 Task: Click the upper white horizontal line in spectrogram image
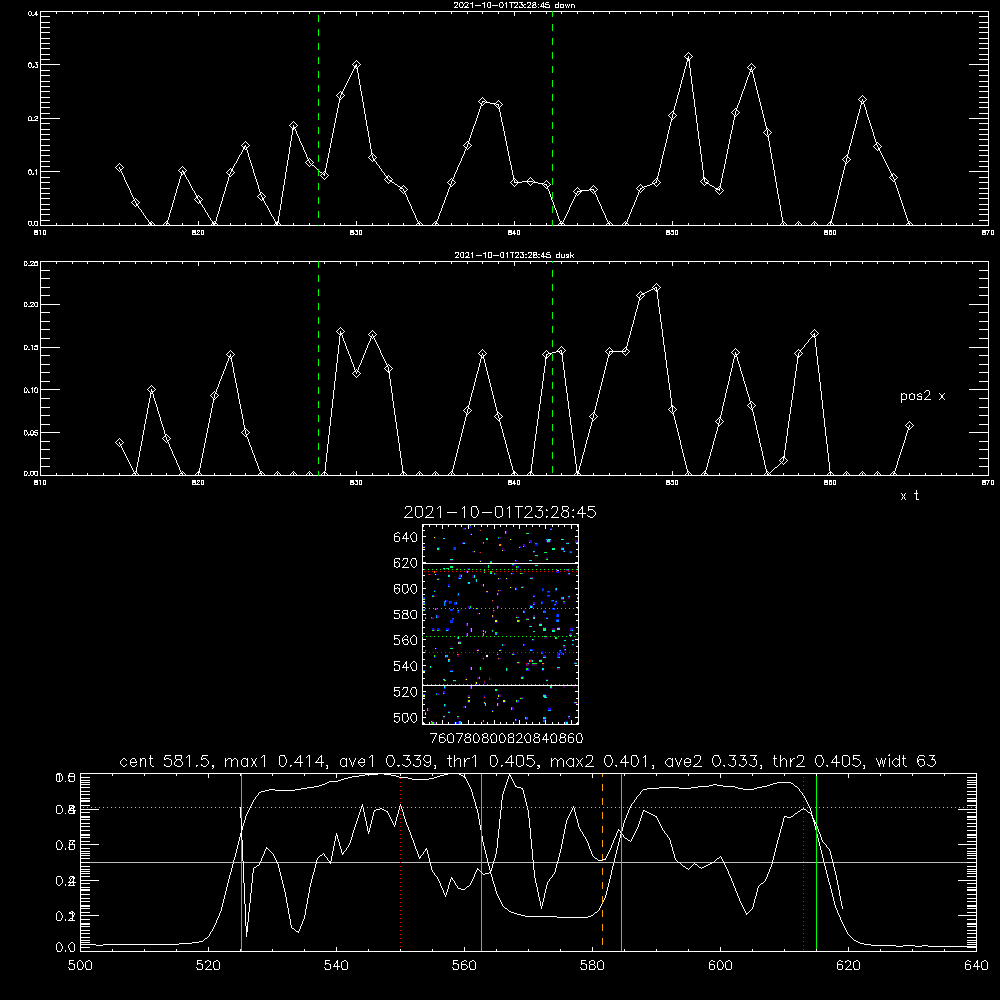[500, 563]
